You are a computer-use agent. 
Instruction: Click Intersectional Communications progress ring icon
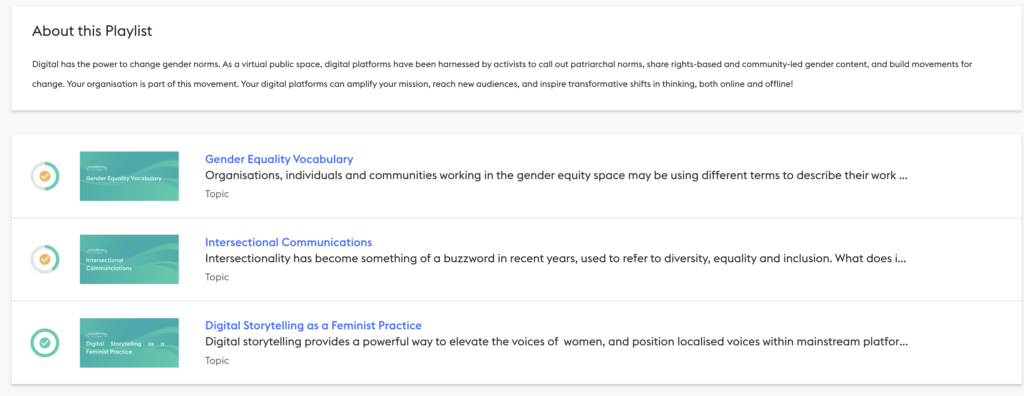(x=45, y=259)
